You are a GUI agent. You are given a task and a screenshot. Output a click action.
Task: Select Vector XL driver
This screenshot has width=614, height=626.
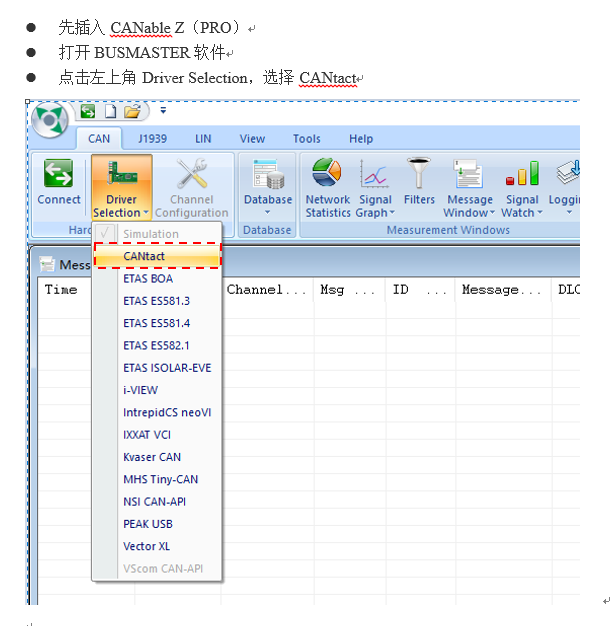157,546
